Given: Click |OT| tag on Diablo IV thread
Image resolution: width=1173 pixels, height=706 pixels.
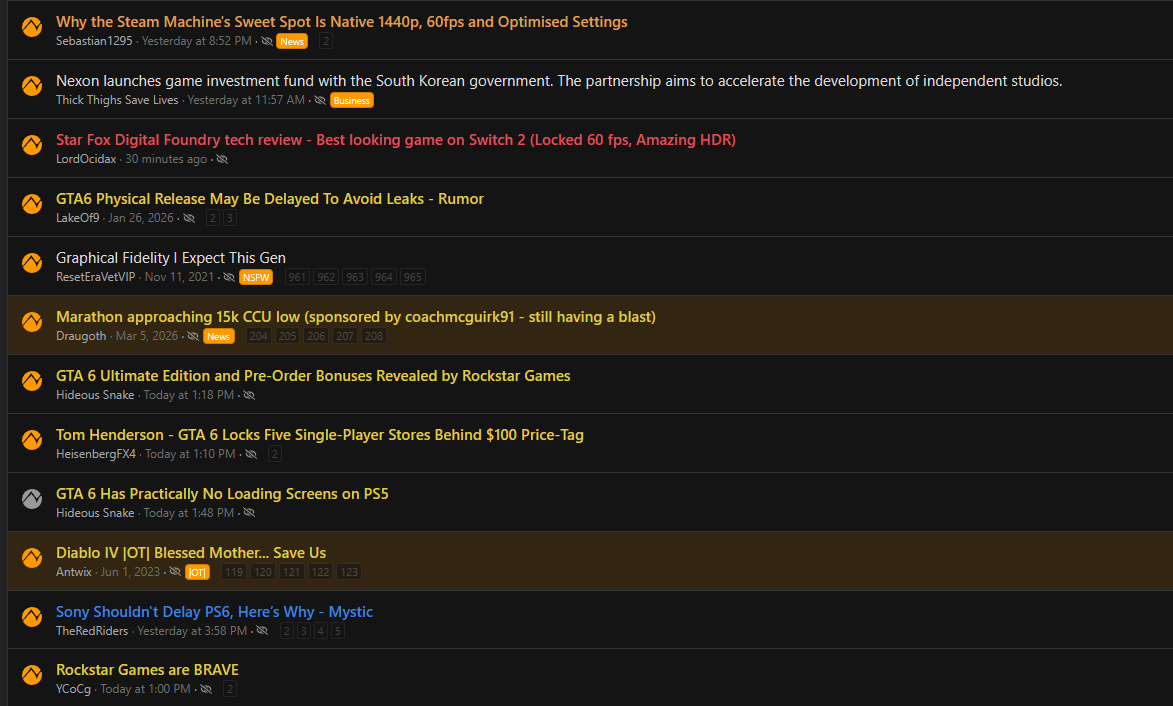Looking at the screenshot, I should [197, 572].
